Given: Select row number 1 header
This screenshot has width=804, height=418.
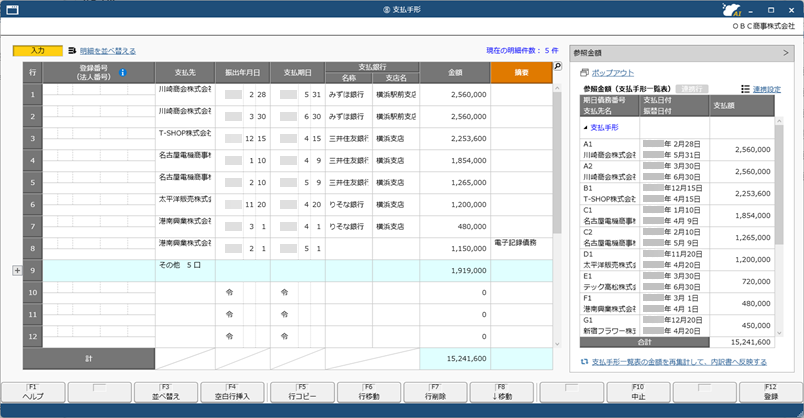Looking at the screenshot, I should pyautogui.click(x=33, y=95).
